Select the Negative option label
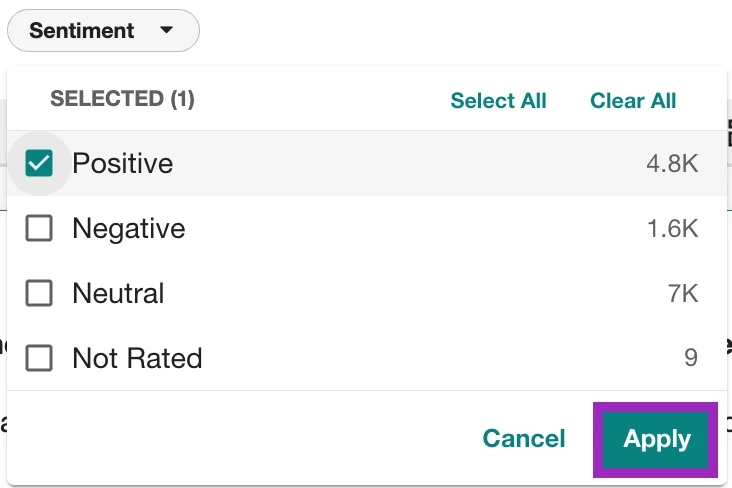This screenshot has height=488, width=732. coord(129,229)
